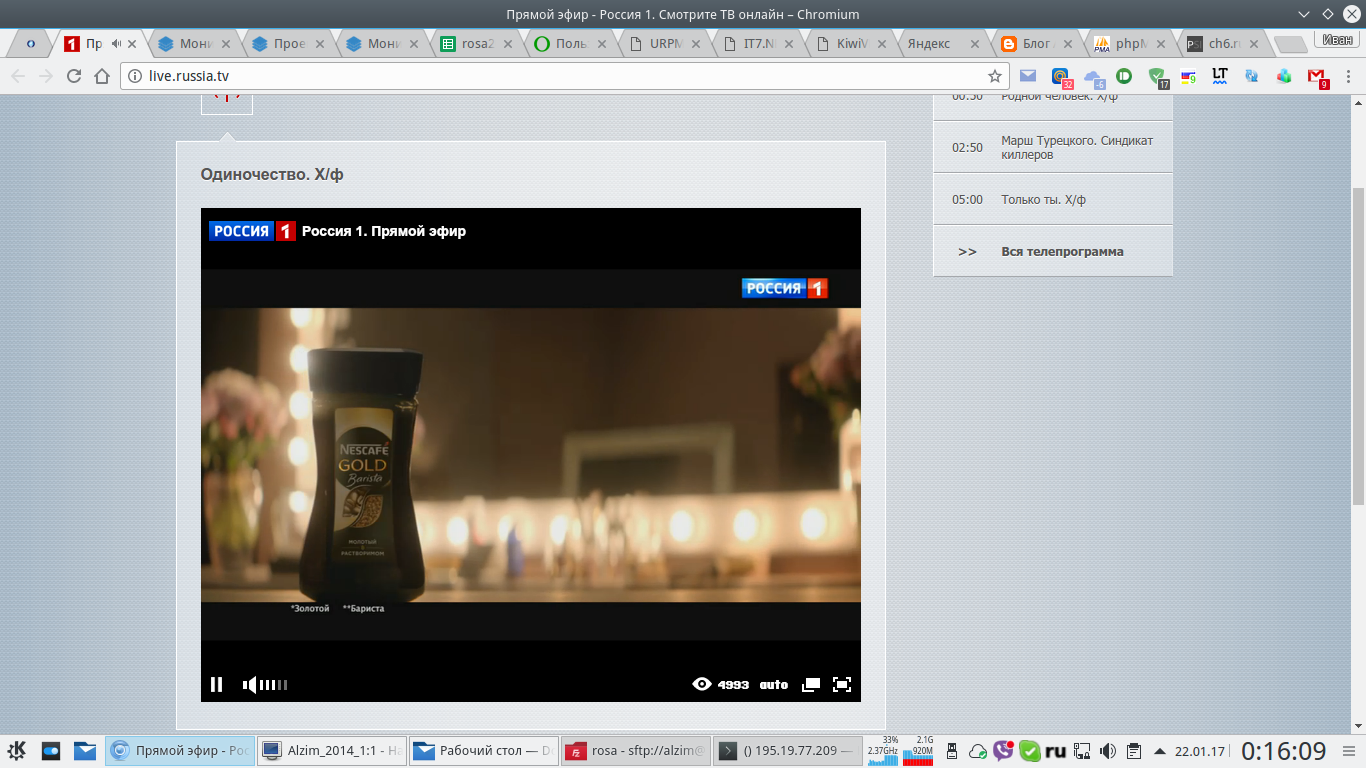Screen dimensions: 1366x768
Task: Open the Viber icon in system tray
Action: click(x=1003, y=751)
